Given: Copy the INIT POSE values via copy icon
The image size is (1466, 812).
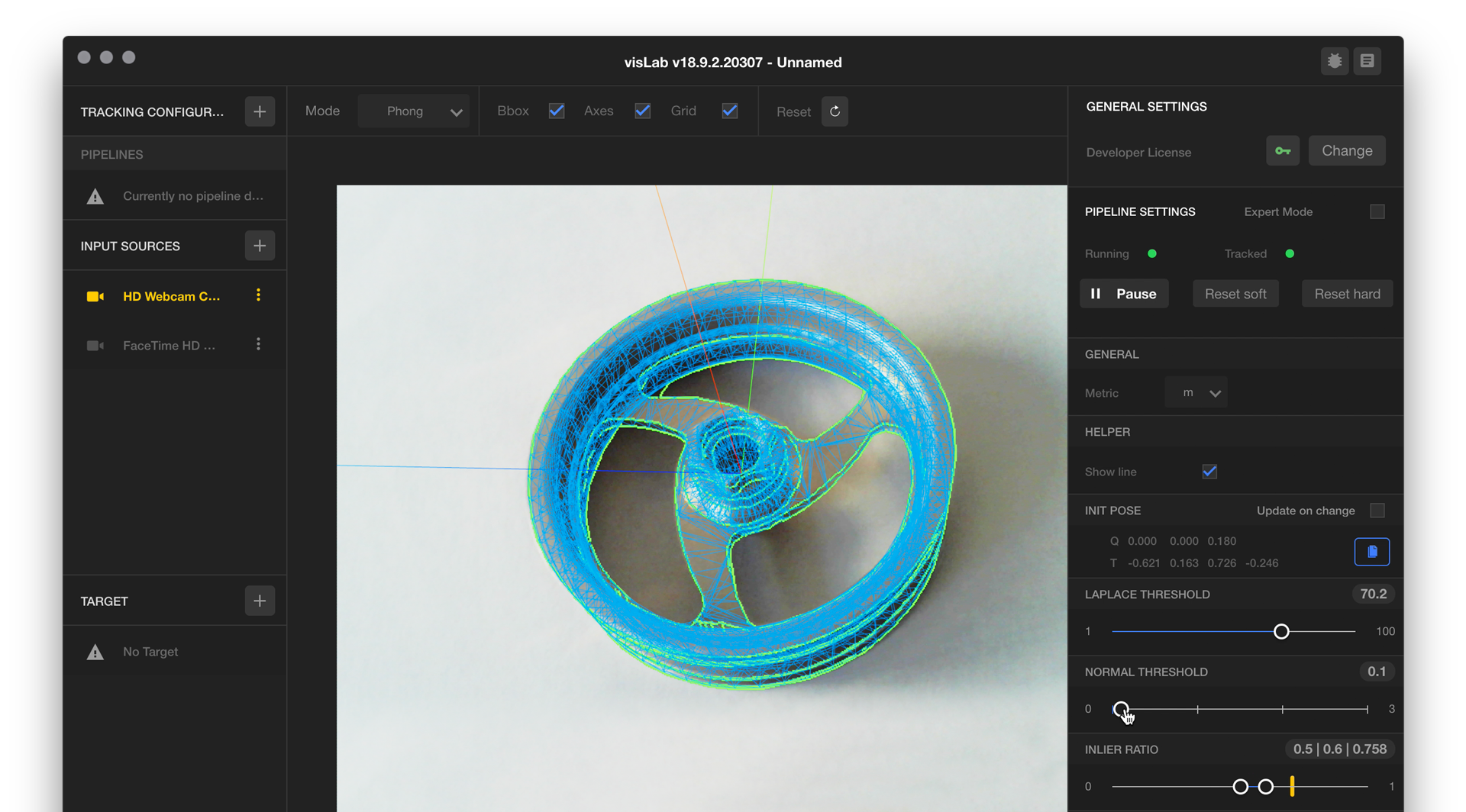Looking at the screenshot, I should pos(1371,551).
